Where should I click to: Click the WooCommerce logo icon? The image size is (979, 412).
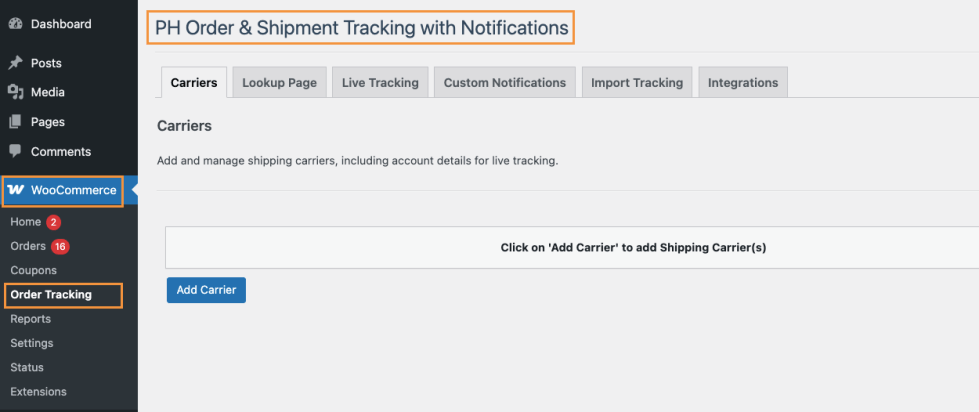tap(15, 190)
